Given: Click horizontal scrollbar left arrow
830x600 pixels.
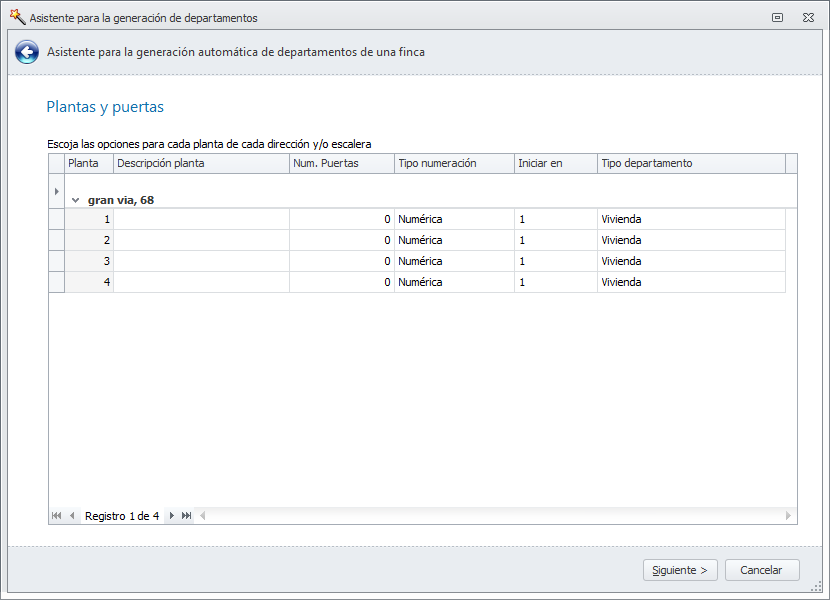Looking at the screenshot, I should (202, 515).
